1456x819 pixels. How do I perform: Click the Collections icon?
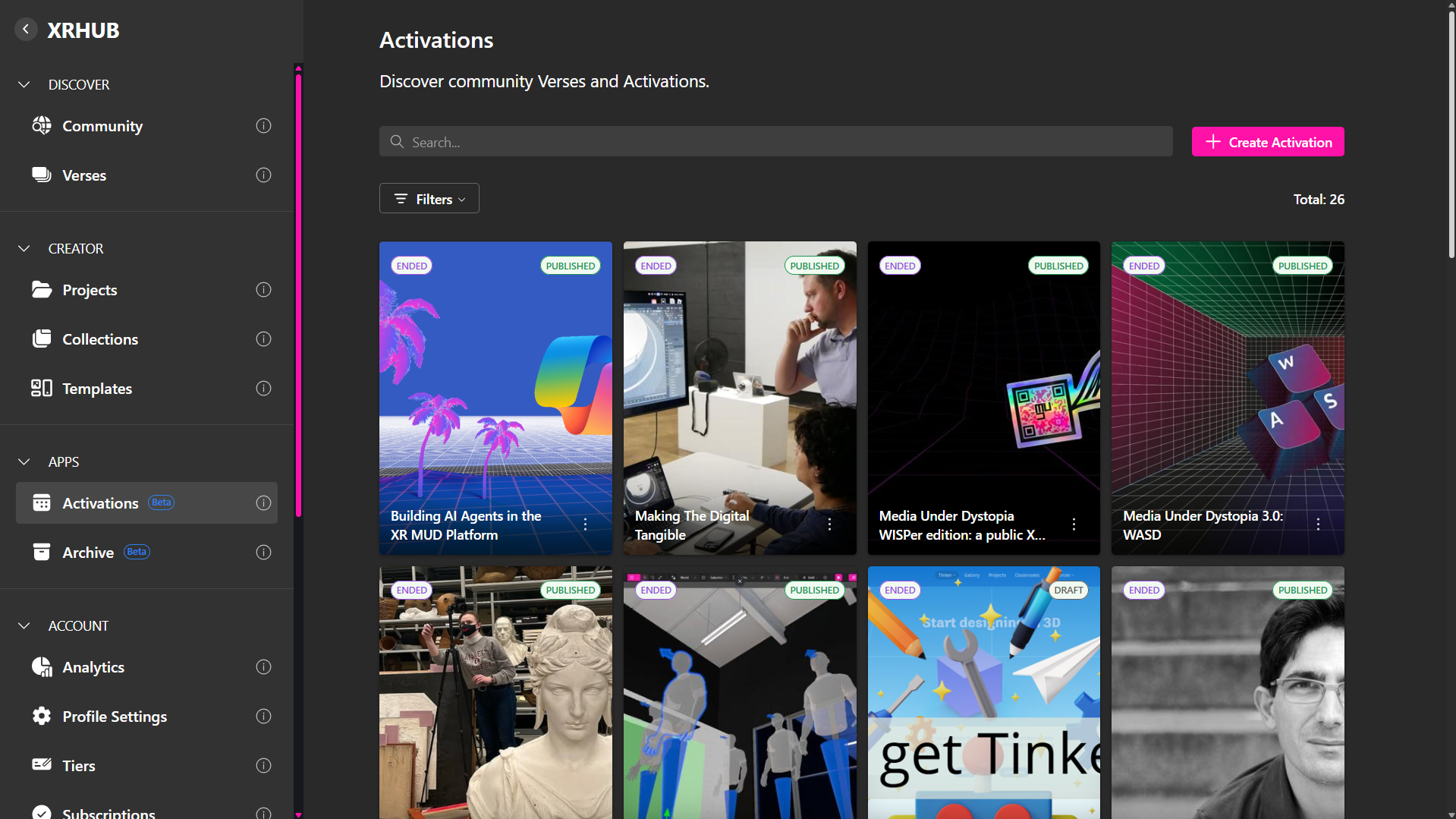point(42,339)
